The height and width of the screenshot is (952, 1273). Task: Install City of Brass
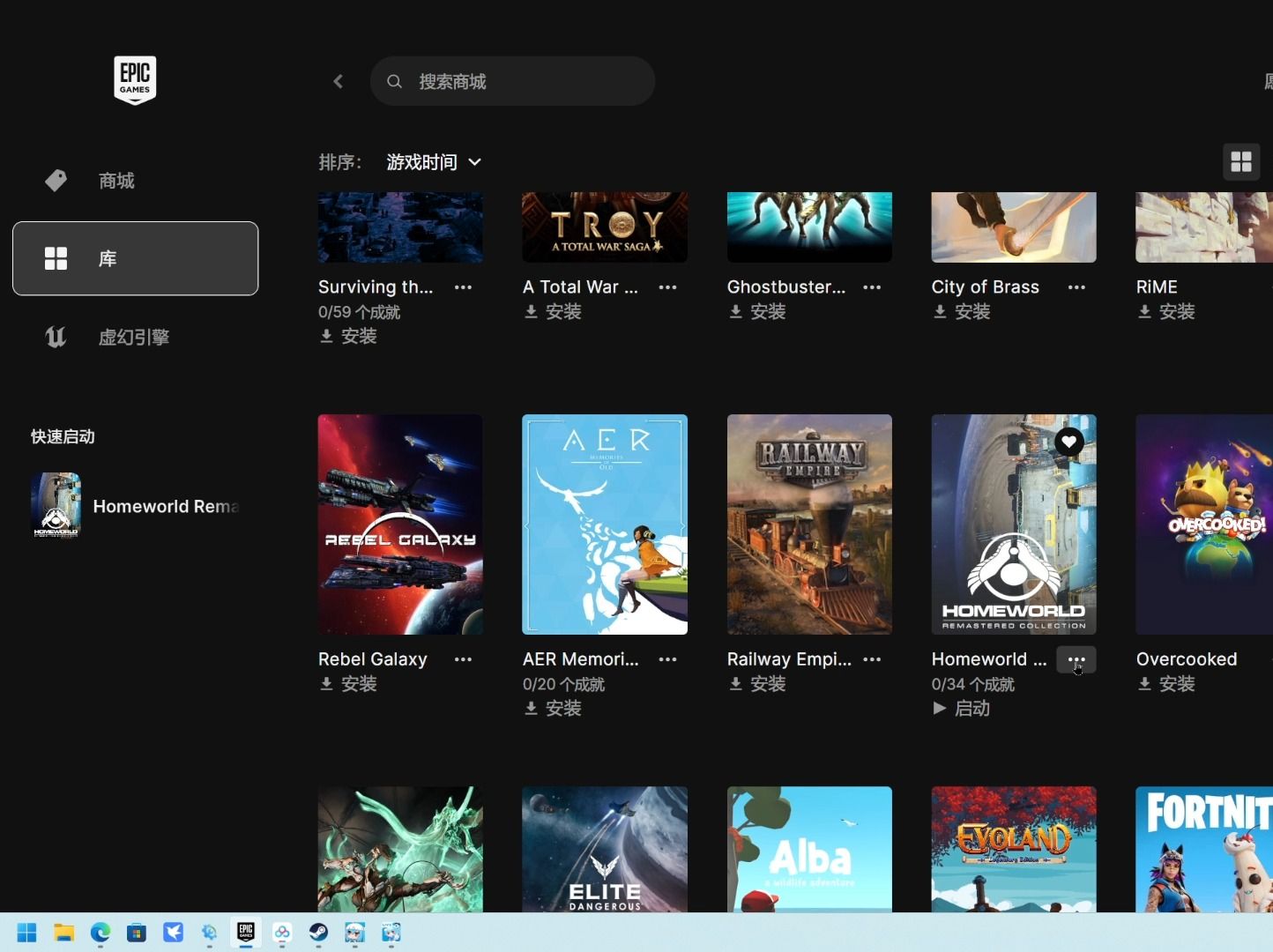pos(962,311)
